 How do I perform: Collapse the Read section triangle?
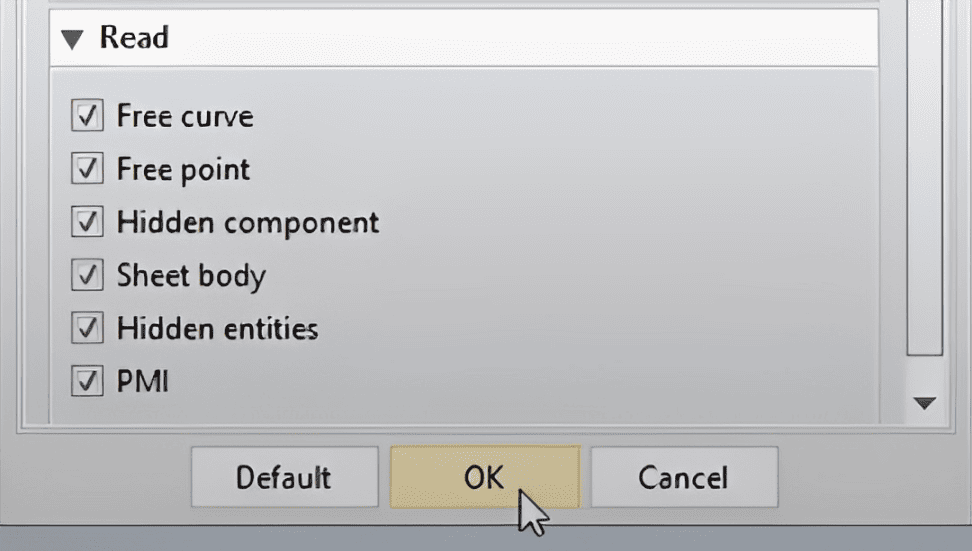(x=72, y=40)
